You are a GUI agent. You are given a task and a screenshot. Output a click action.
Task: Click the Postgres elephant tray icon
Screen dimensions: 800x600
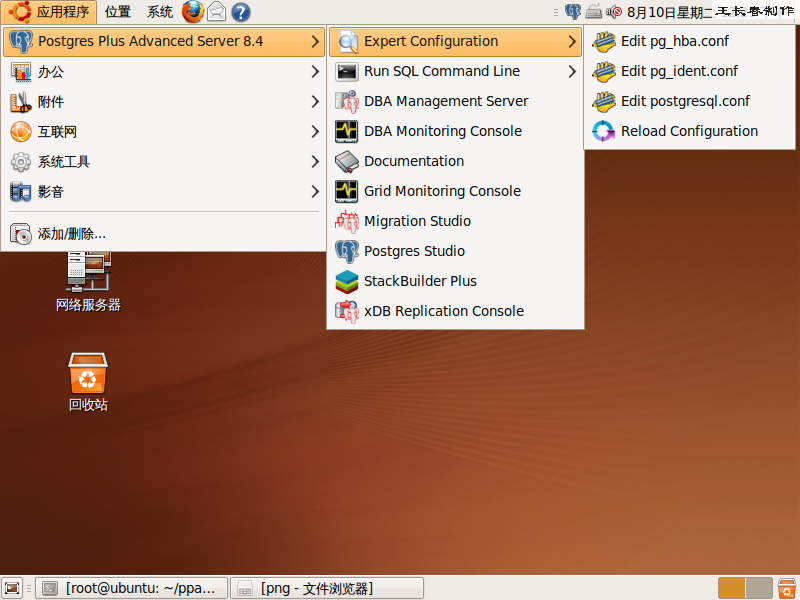coord(573,12)
